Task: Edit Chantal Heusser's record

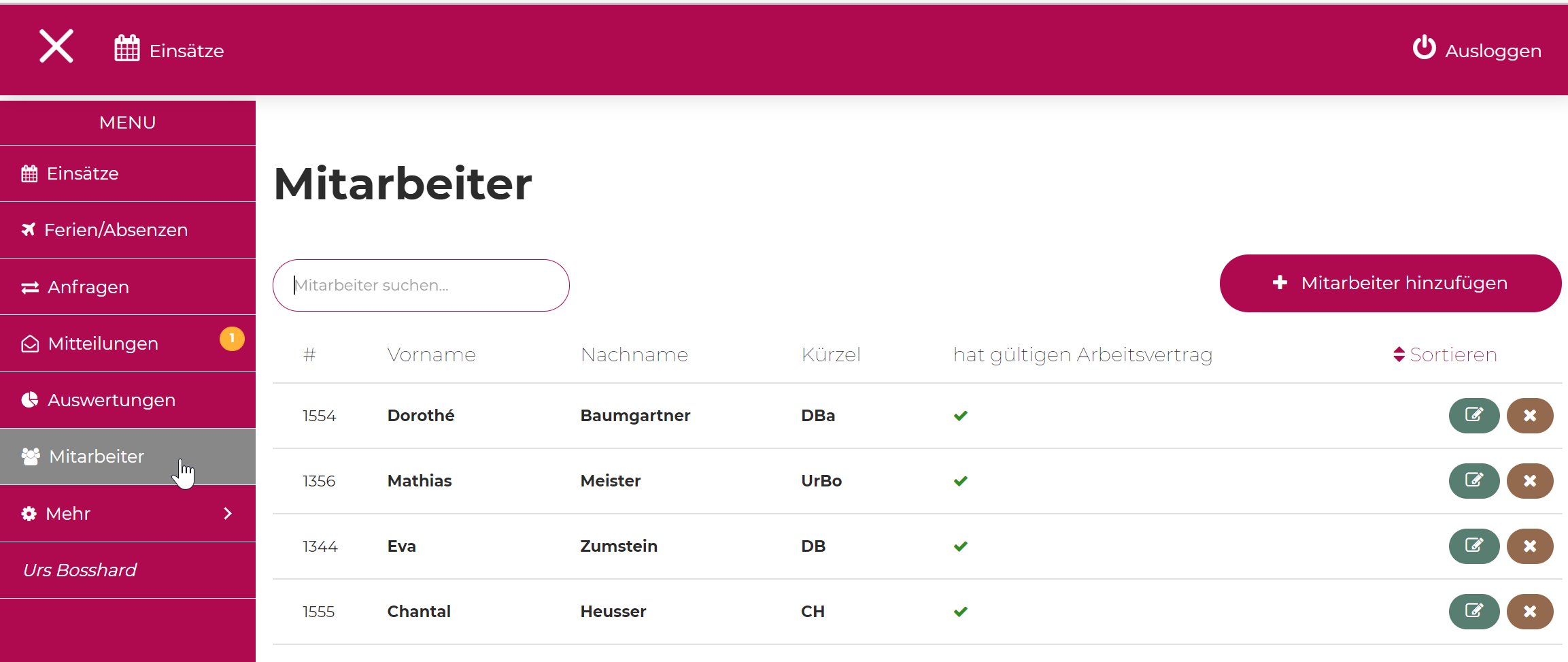Action: click(x=1473, y=612)
